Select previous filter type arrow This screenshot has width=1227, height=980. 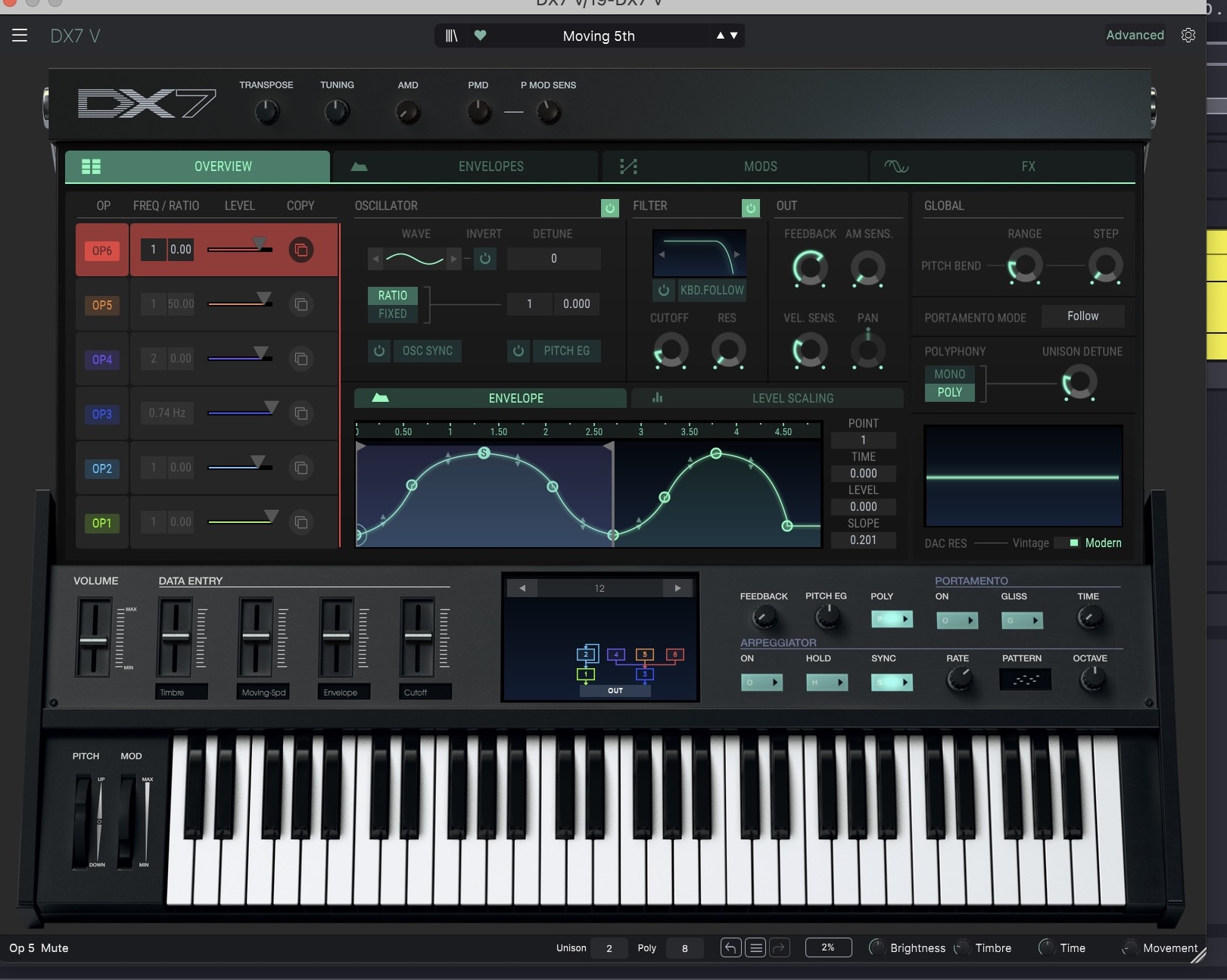click(x=662, y=254)
